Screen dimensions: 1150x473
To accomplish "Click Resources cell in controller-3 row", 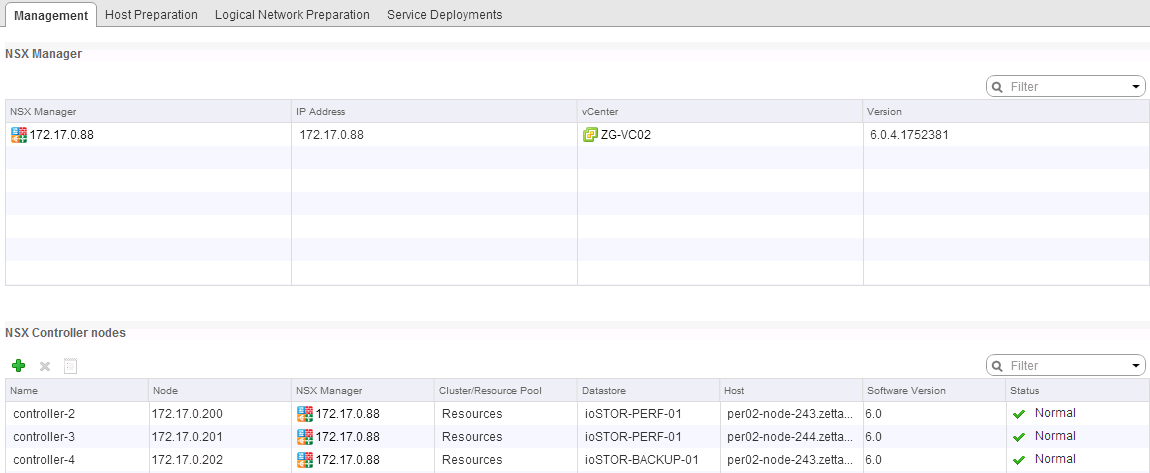I will tap(472, 437).
